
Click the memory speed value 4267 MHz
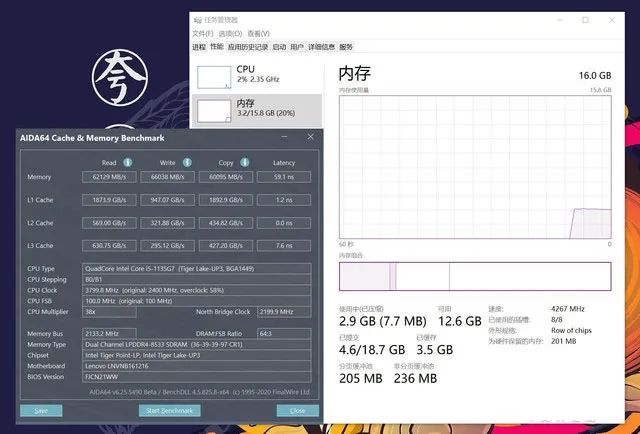pos(567,309)
